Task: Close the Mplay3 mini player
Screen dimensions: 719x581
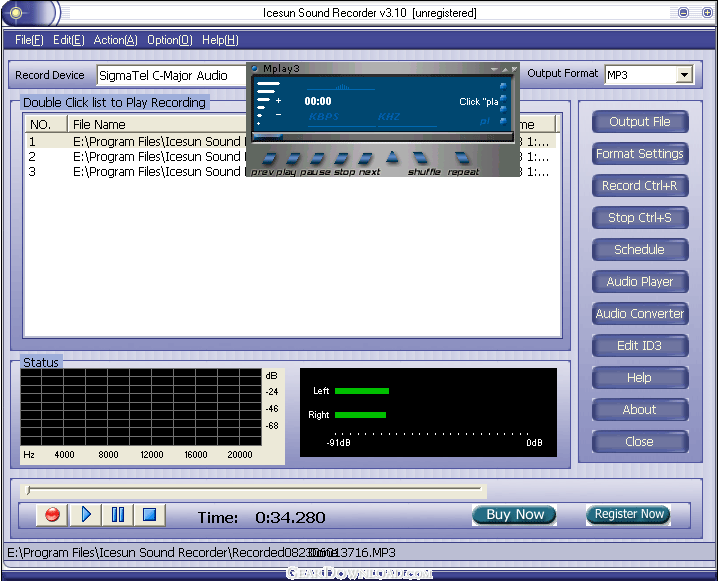Action: pos(514,69)
